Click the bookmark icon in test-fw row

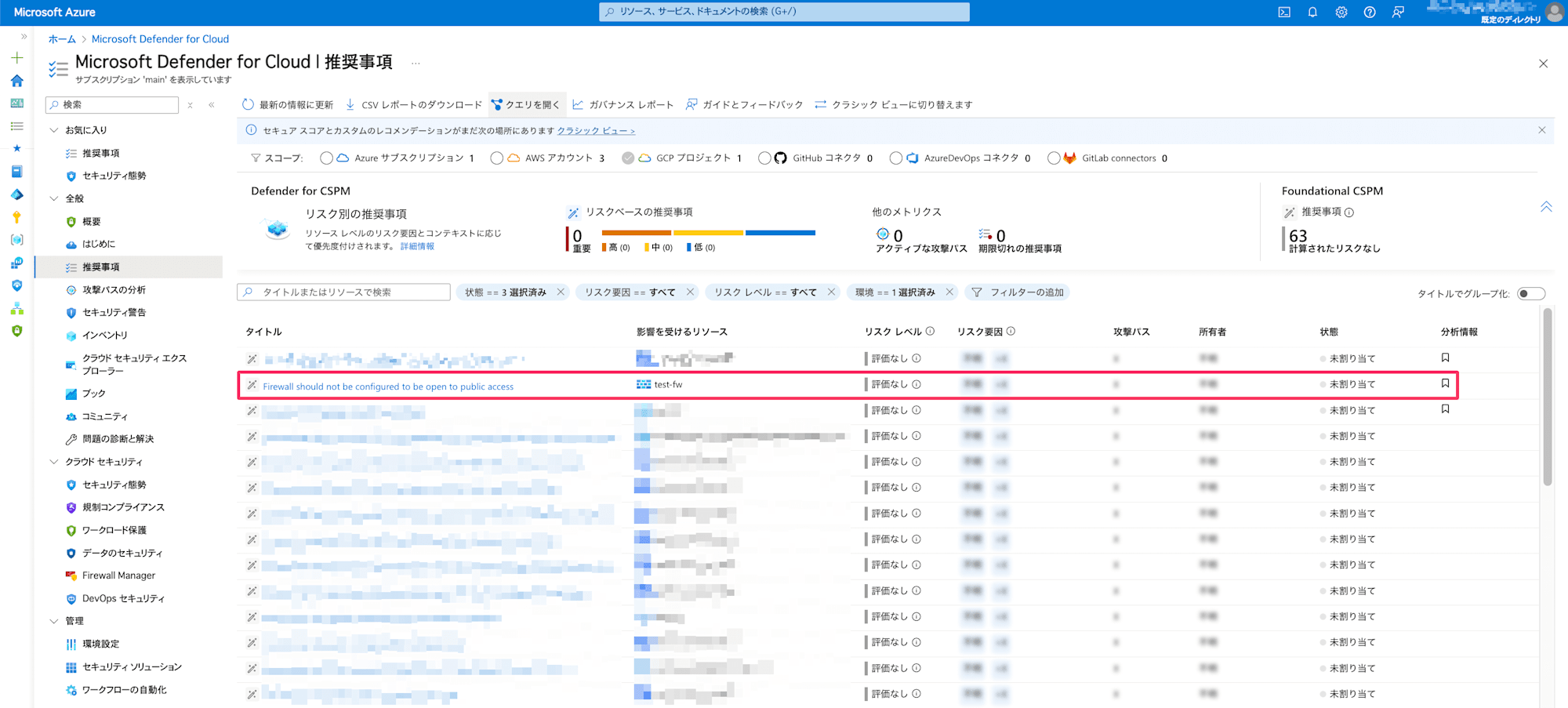pos(1445,383)
